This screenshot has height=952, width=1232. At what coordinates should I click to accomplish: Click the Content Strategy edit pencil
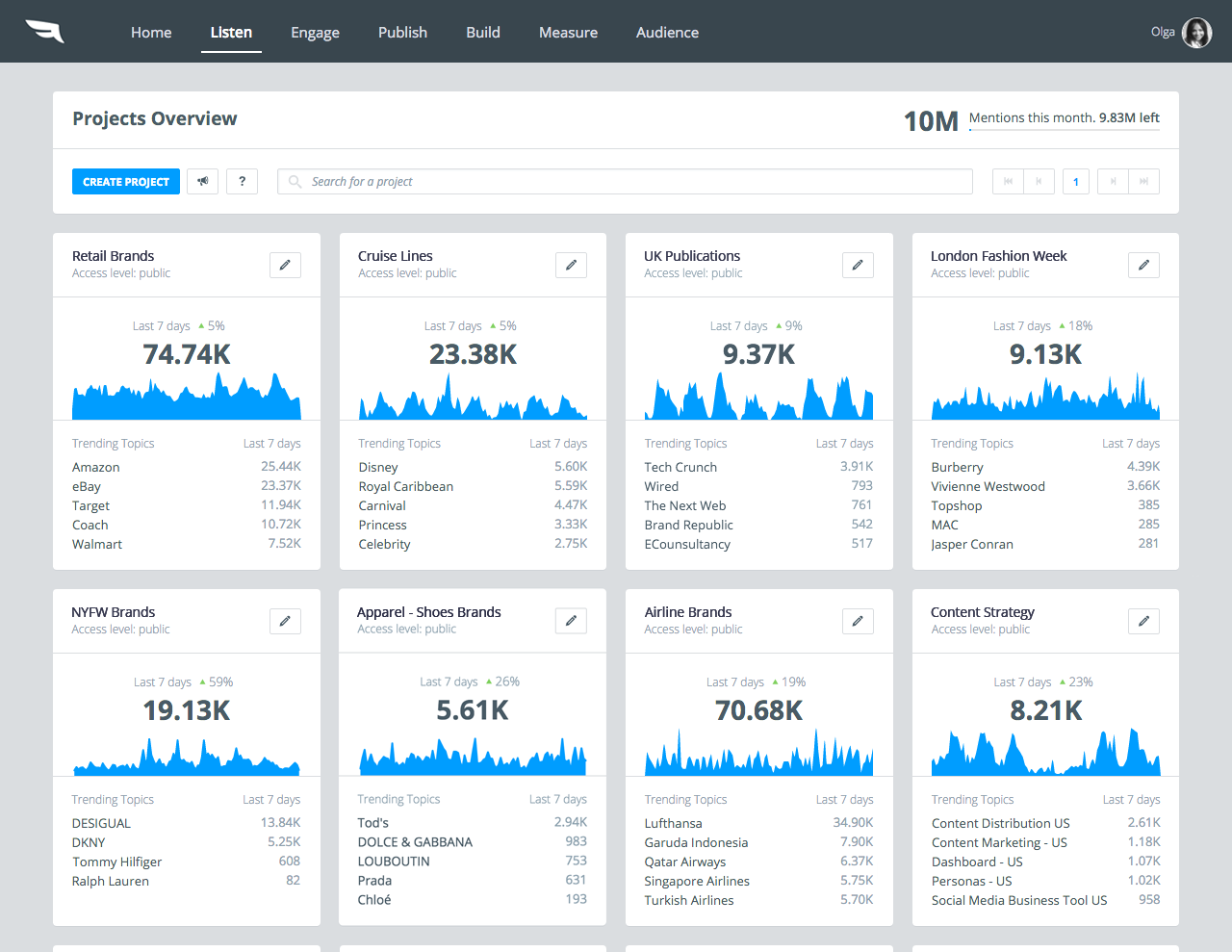pyautogui.click(x=1143, y=621)
